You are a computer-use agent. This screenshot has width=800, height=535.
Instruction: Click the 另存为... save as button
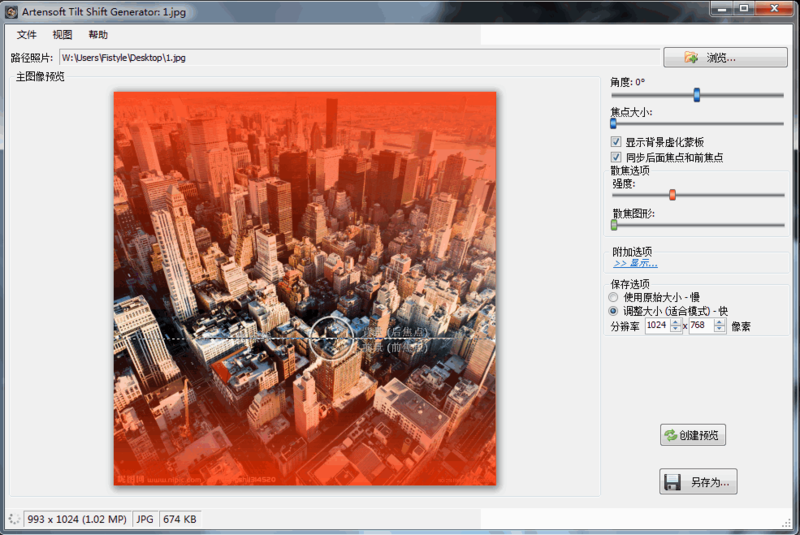[698, 481]
